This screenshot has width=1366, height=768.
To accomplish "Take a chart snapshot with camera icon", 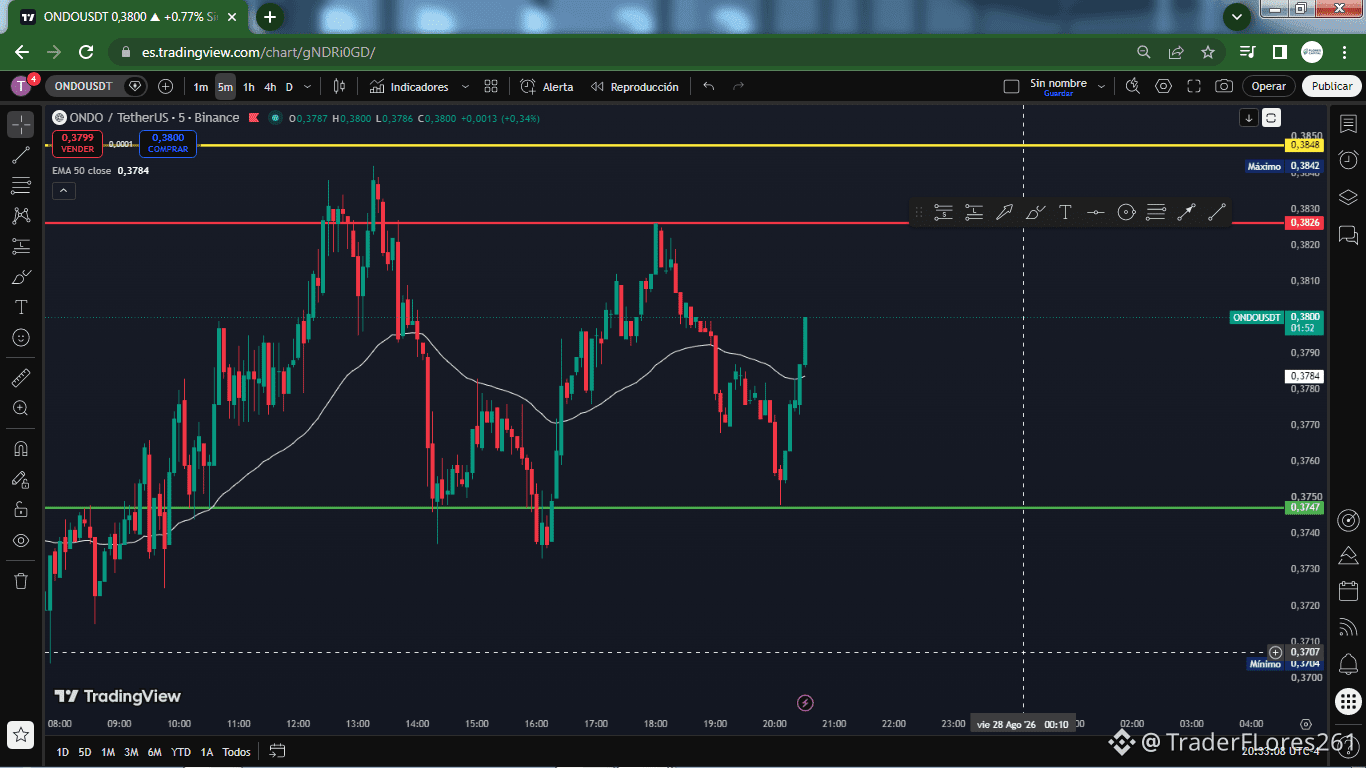I will tap(1224, 87).
